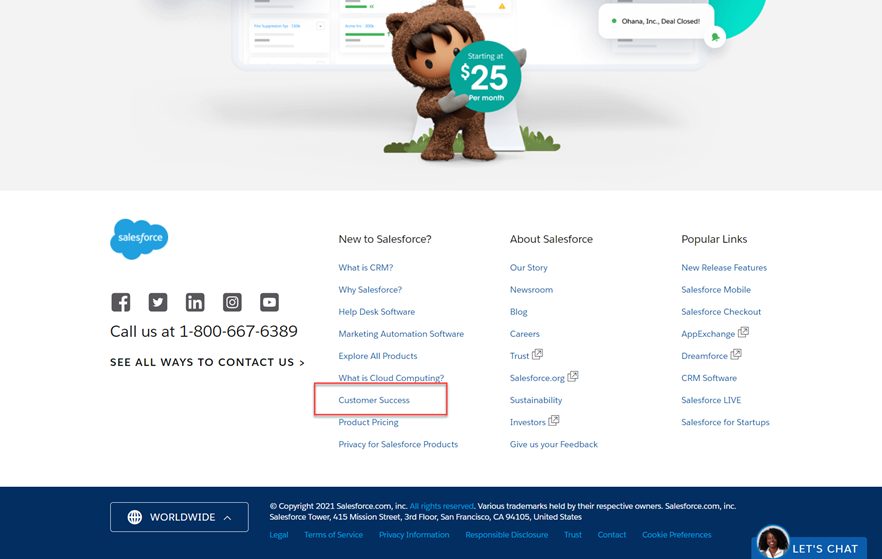Open the Why Salesforce? link
This screenshot has height=559, width=882.
point(370,290)
